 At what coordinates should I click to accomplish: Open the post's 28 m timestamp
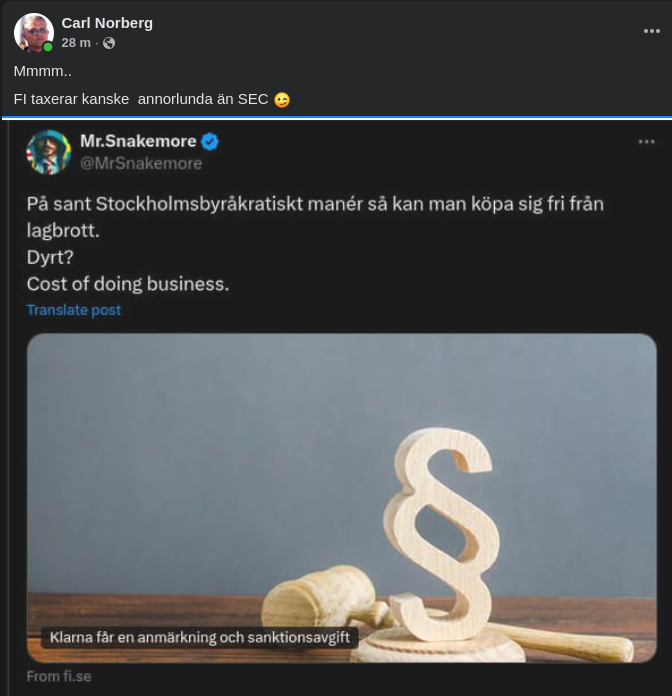click(75, 43)
